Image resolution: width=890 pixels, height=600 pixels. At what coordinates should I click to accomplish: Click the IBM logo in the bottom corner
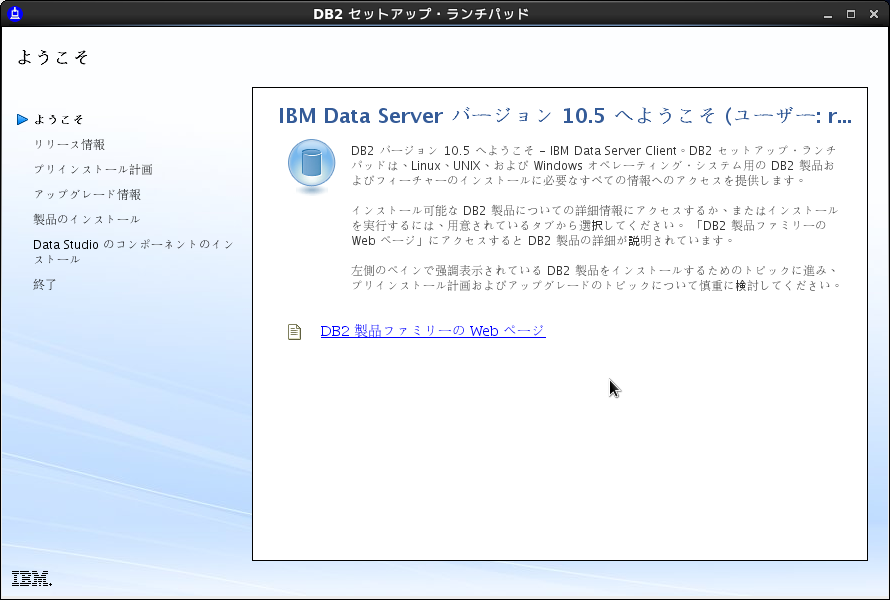pos(32,578)
